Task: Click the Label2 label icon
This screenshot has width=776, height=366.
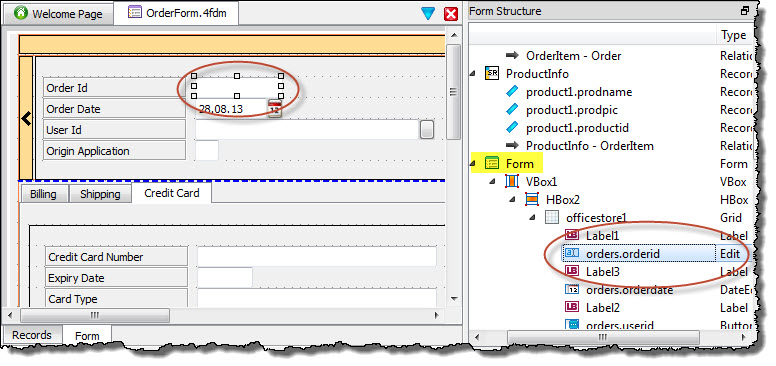Action: (x=572, y=308)
